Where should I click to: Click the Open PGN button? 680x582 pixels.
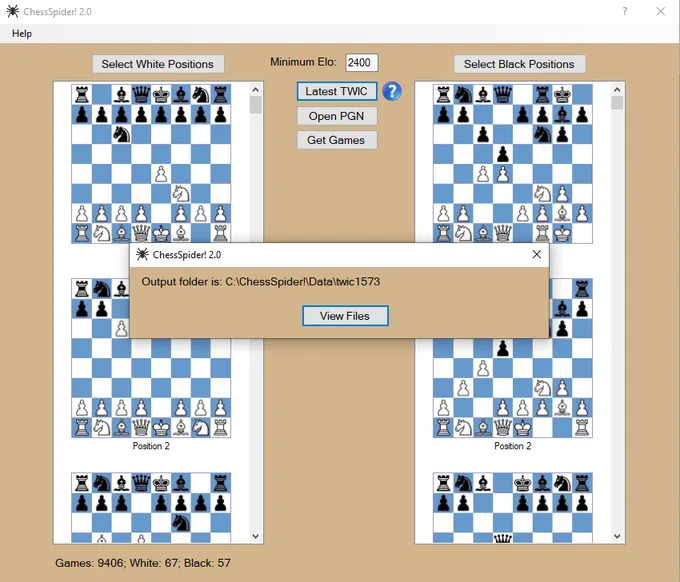click(x=337, y=116)
